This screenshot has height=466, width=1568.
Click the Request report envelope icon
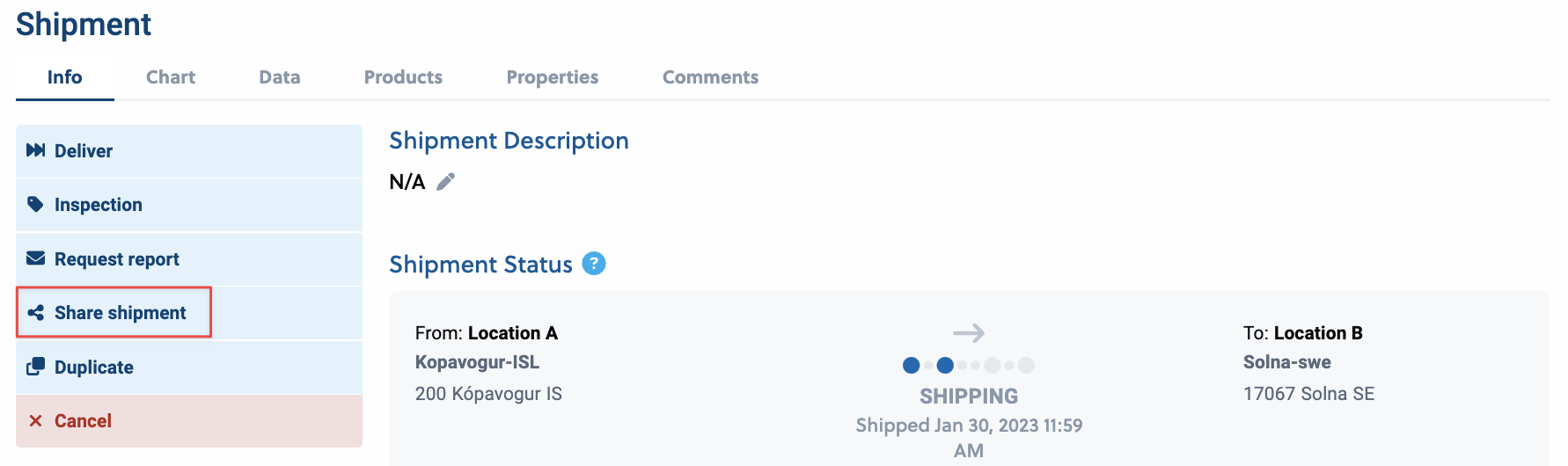pos(35,258)
